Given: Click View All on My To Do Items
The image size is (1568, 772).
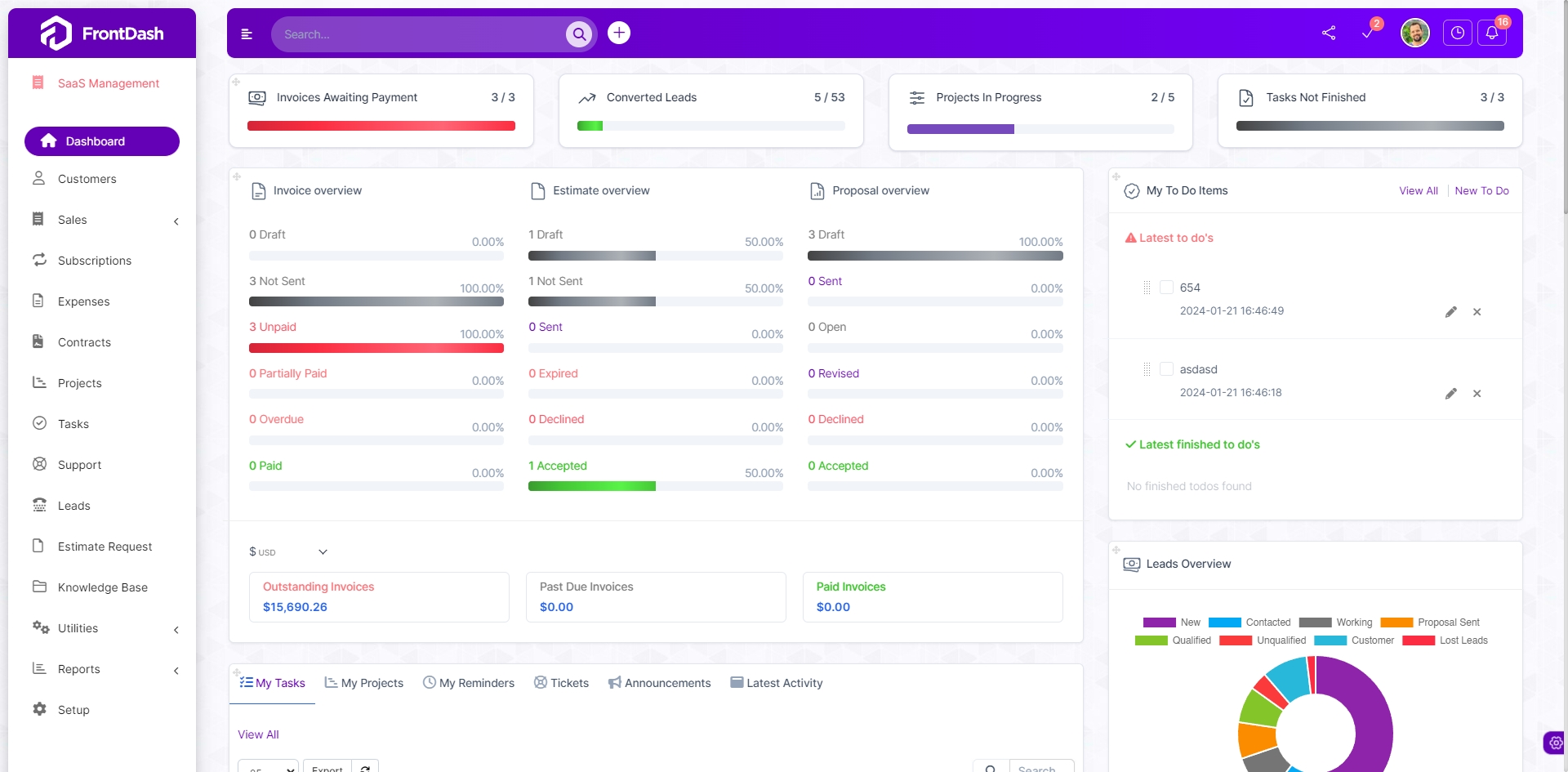Looking at the screenshot, I should coord(1419,190).
